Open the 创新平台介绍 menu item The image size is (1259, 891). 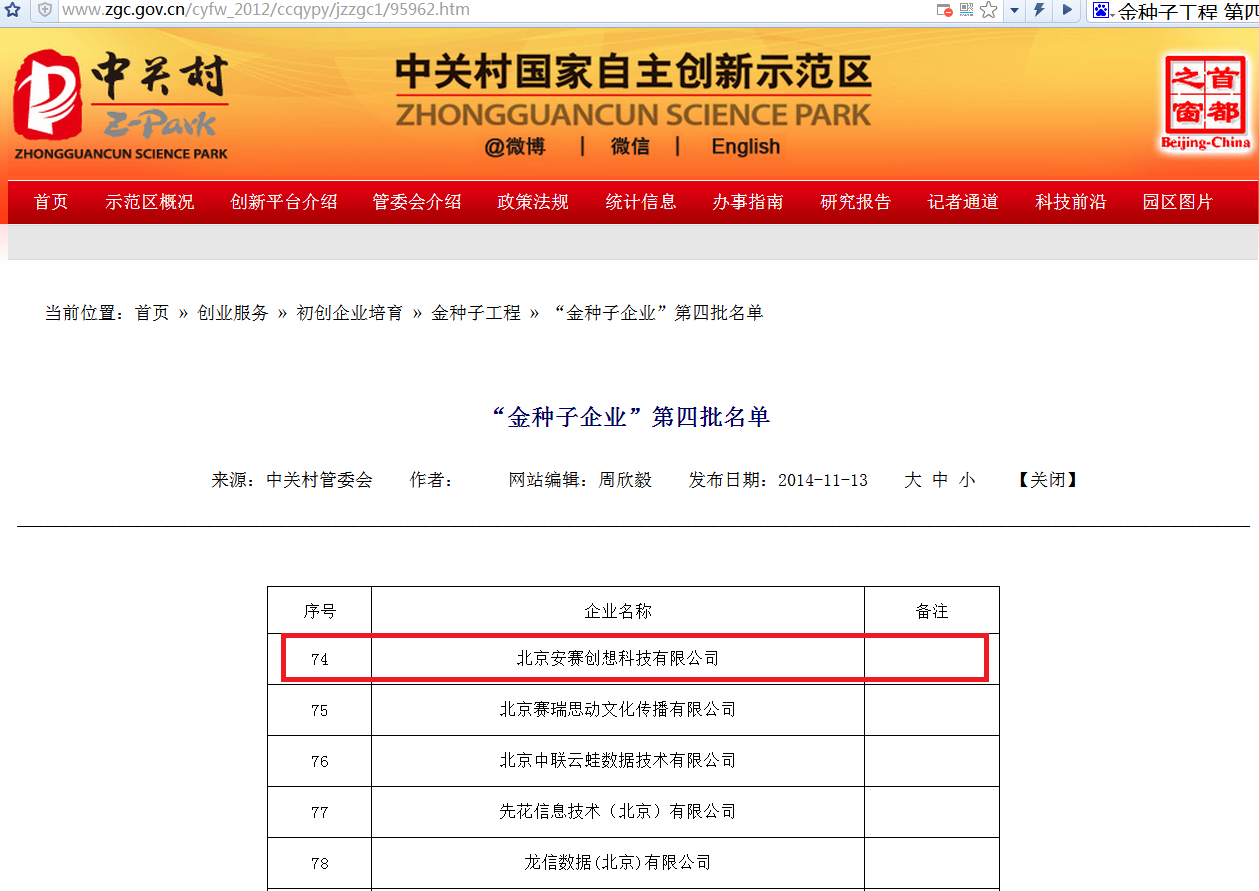click(284, 202)
